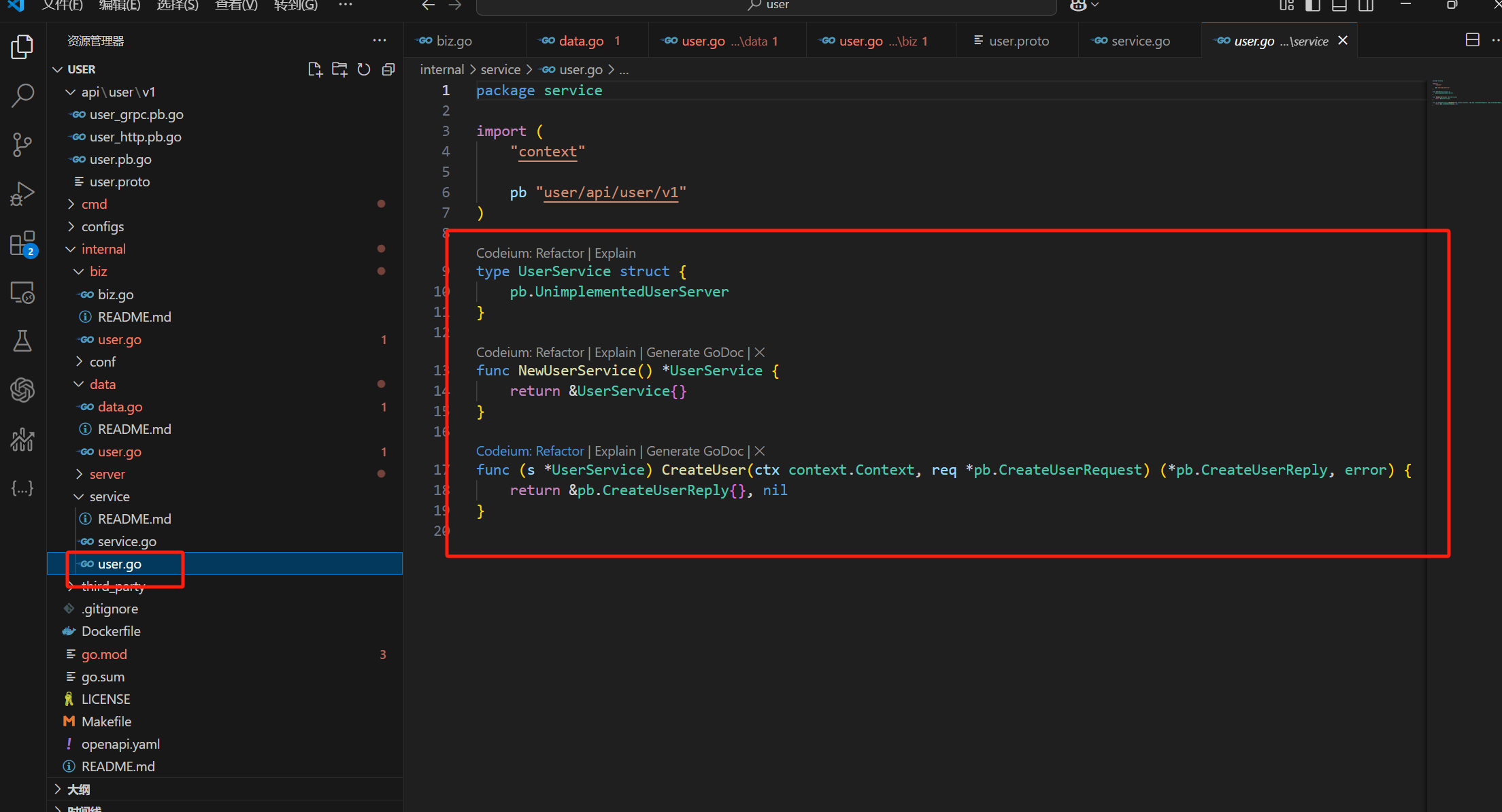Click the New File icon in explorer
This screenshot has height=812, width=1502.
[315, 69]
